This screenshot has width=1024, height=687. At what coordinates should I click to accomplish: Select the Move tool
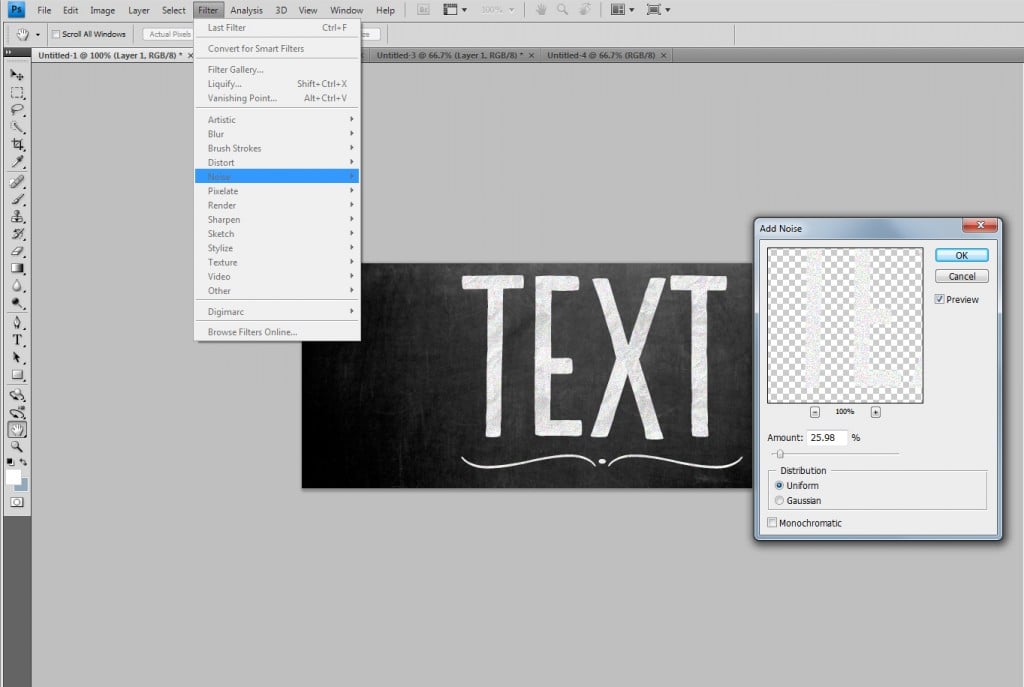(17, 75)
